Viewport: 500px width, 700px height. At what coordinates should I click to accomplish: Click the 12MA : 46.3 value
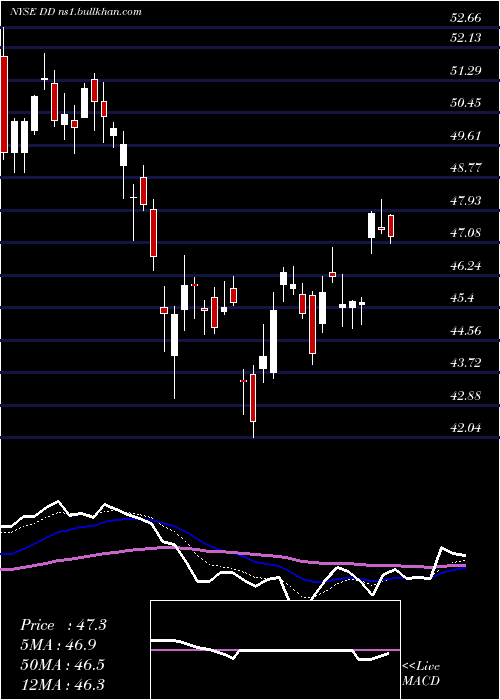click(x=62, y=684)
